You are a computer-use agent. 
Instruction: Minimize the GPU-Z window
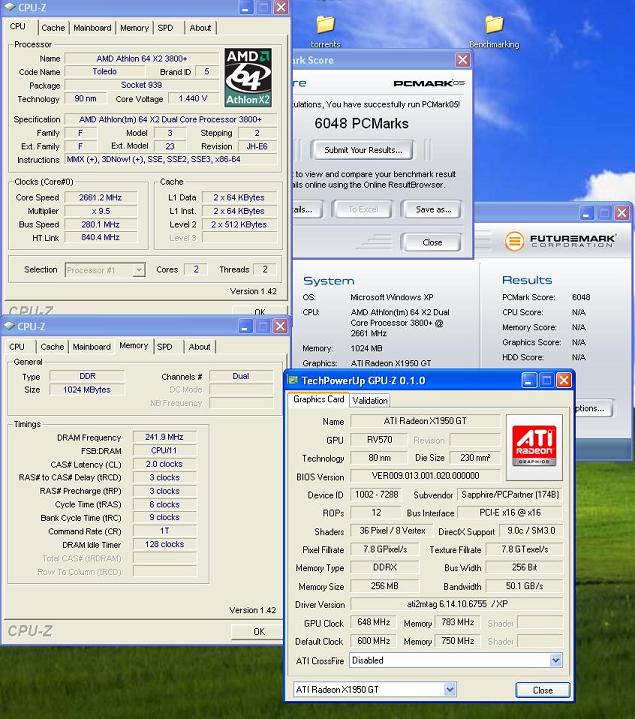[x=529, y=380]
